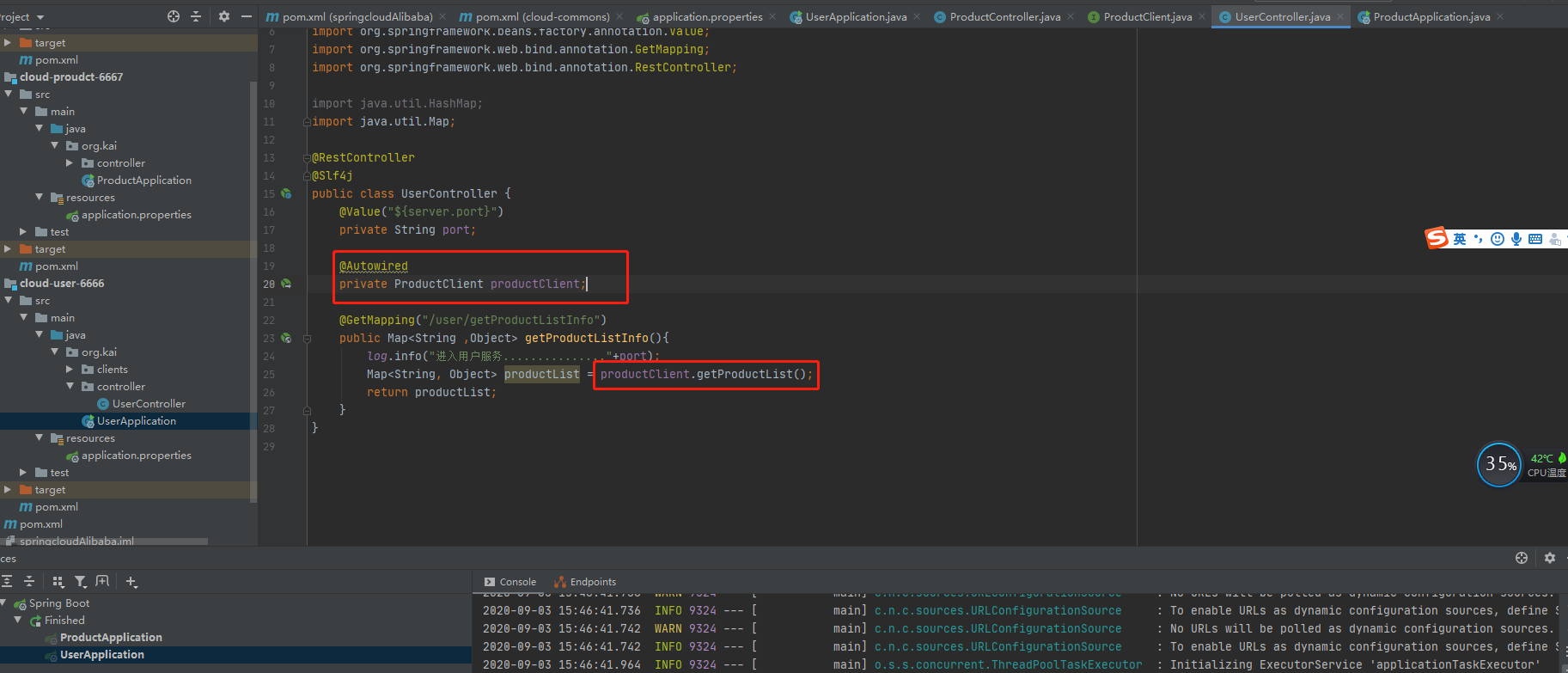Toggle Sogou punctuation mode

click(1478, 239)
